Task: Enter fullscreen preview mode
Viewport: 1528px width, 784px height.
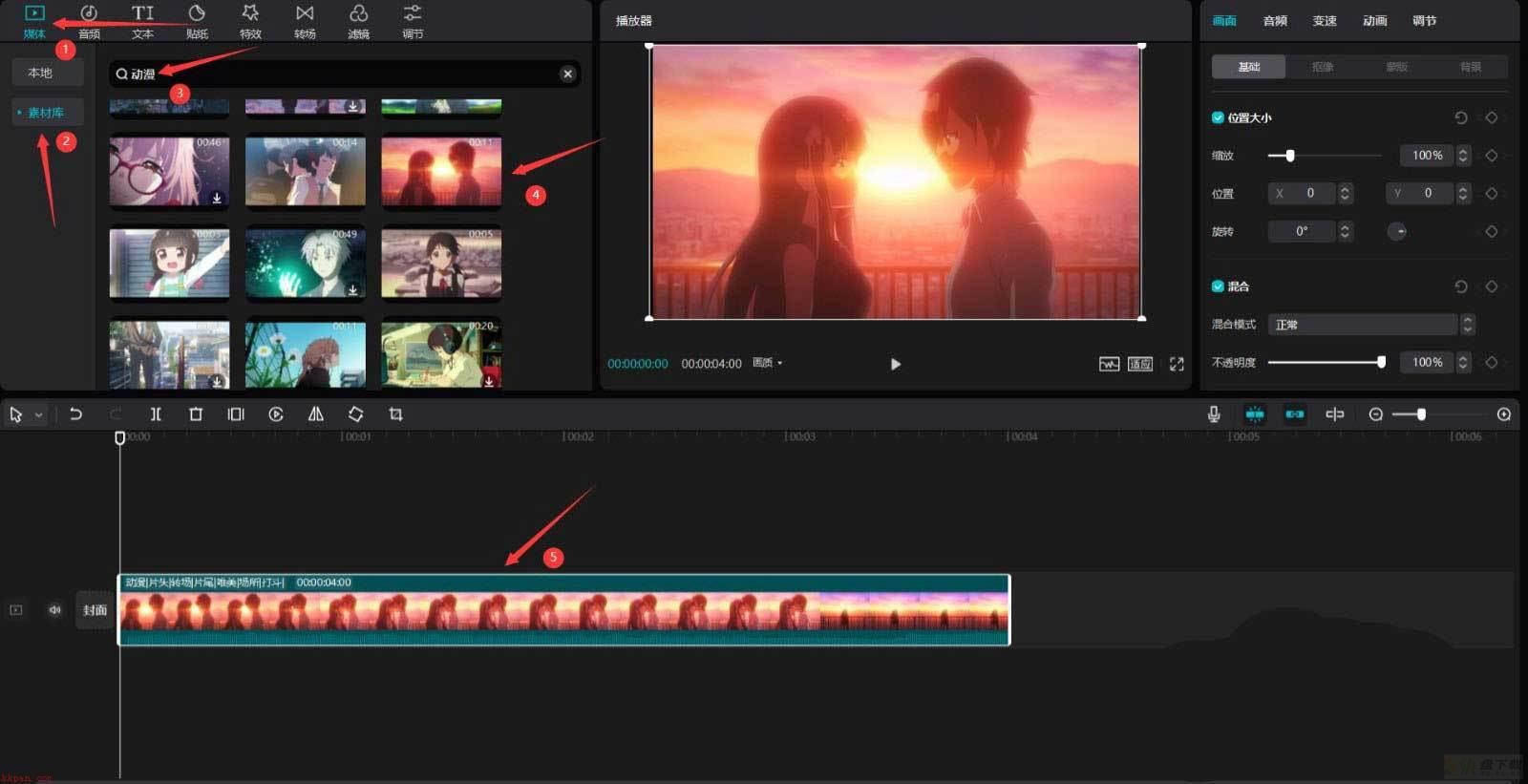Action: click(x=1177, y=364)
